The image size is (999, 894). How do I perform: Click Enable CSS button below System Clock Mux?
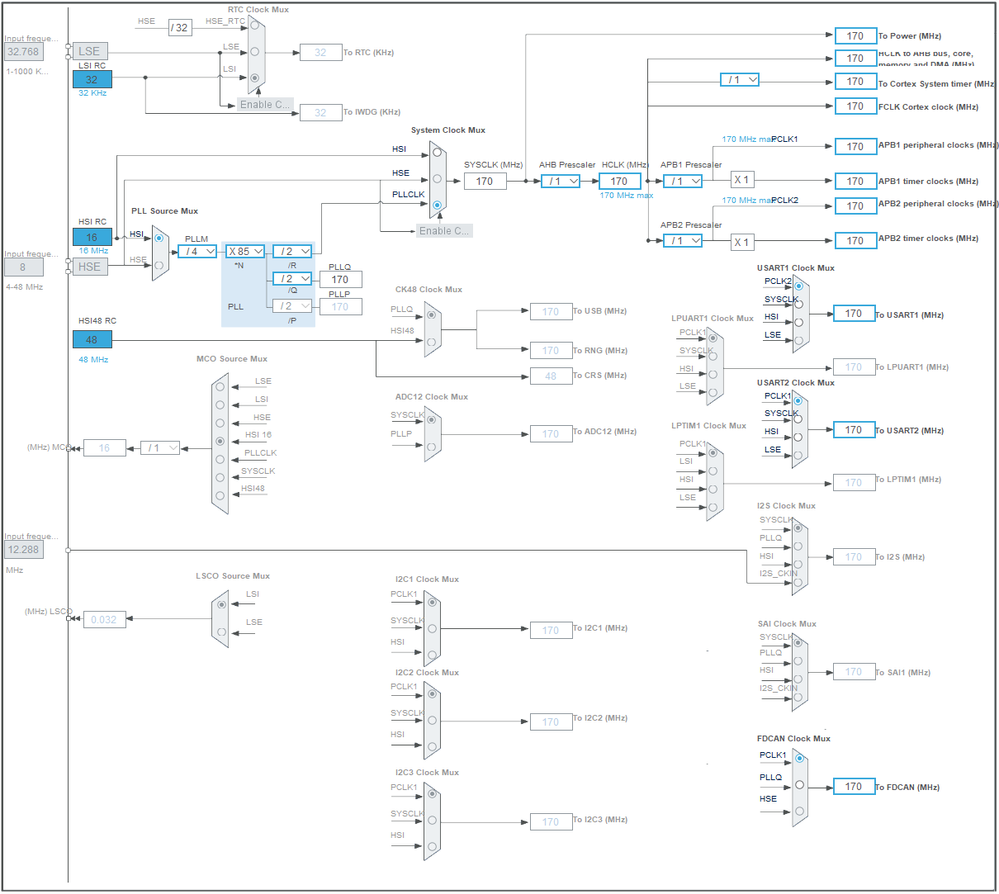444,231
